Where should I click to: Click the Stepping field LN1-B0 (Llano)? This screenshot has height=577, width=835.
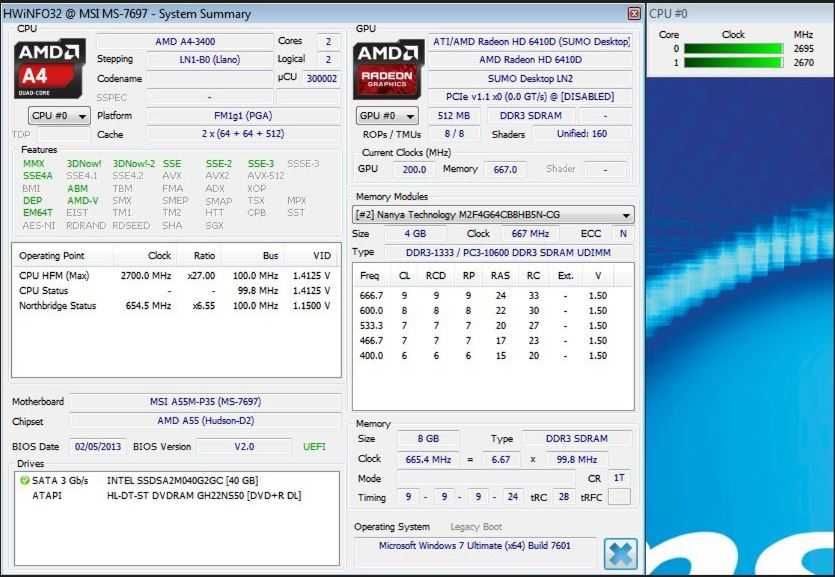coord(210,60)
